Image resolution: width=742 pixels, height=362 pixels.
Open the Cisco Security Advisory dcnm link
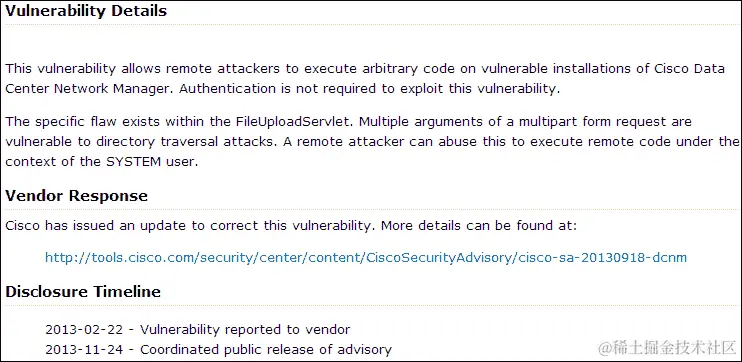point(366,257)
